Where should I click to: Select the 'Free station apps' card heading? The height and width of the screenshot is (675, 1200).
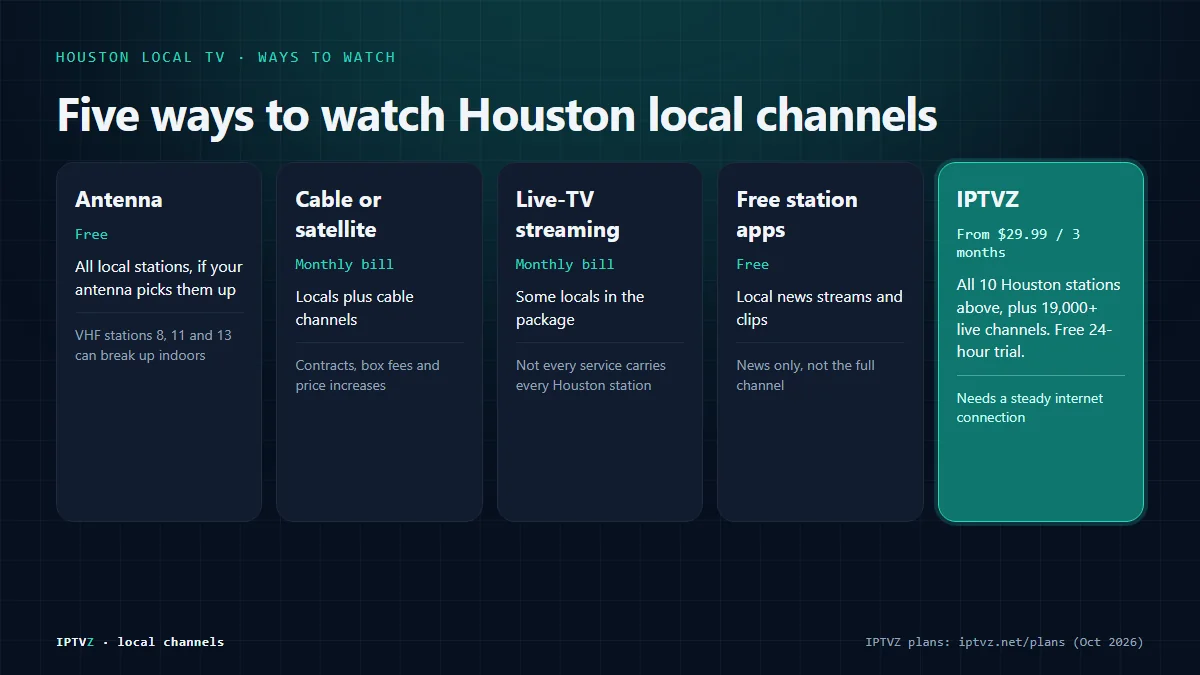point(797,214)
